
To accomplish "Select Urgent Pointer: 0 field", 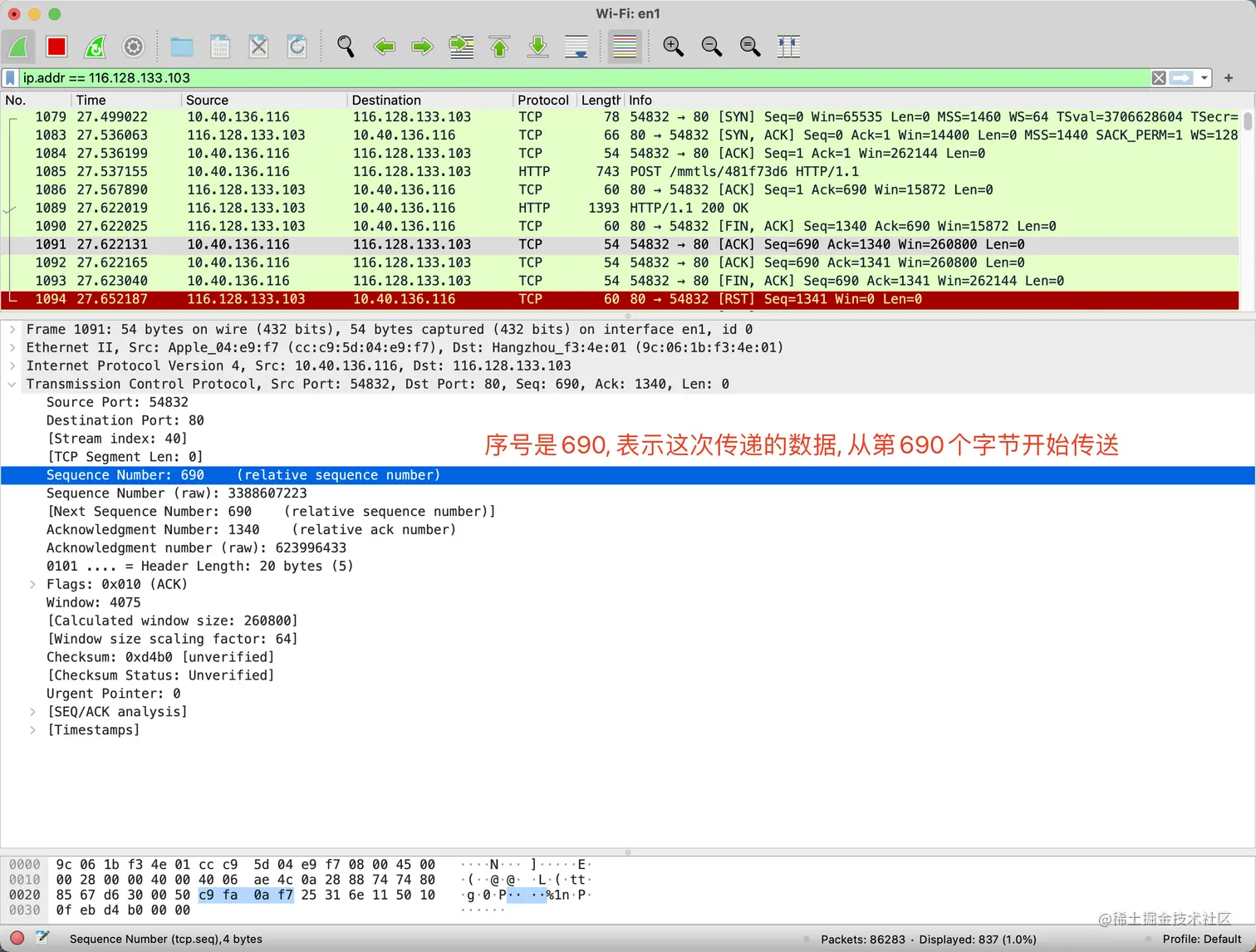I will click(x=113, y=694).
